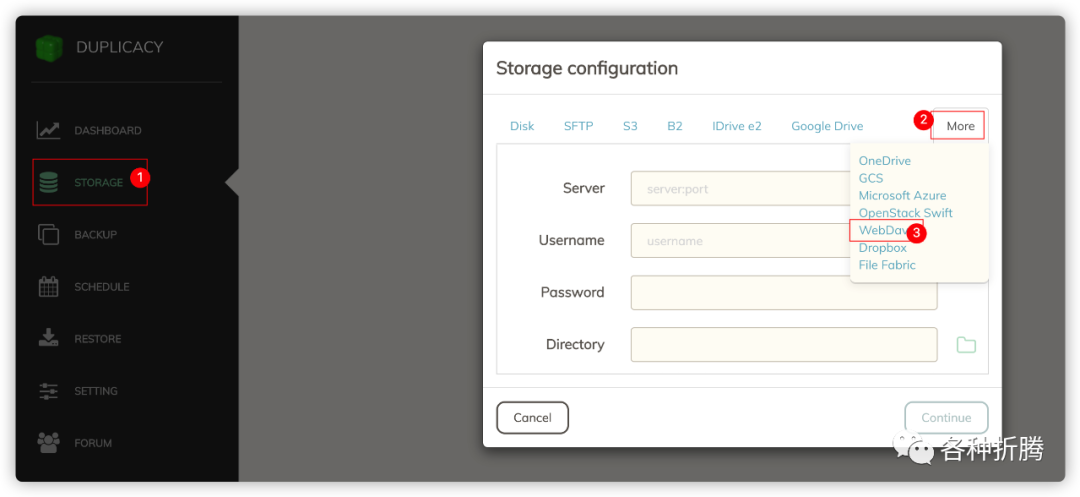Click into the Directory text field
Viewport: 1080px width, 497px height.
point(783,345)
